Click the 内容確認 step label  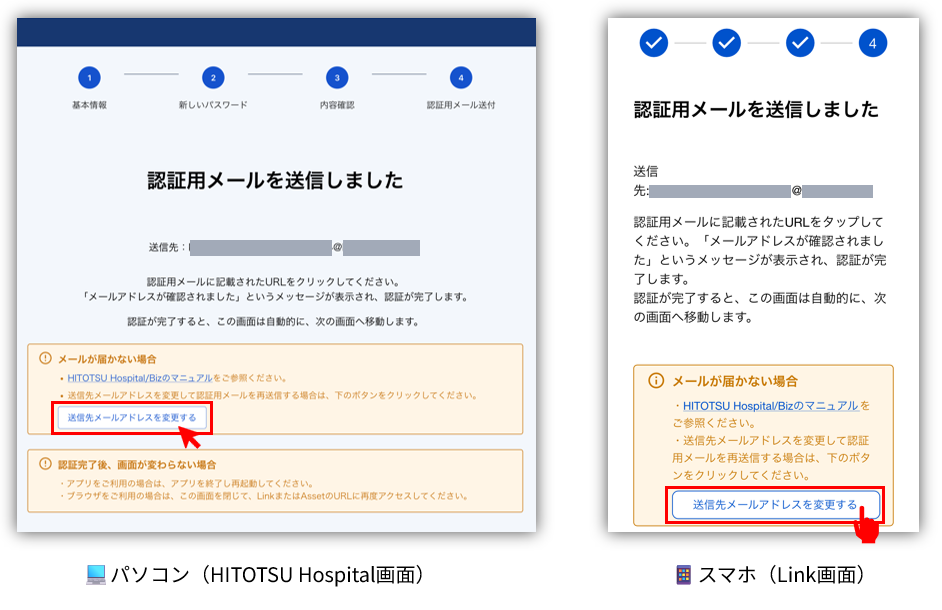pos(337,105)
